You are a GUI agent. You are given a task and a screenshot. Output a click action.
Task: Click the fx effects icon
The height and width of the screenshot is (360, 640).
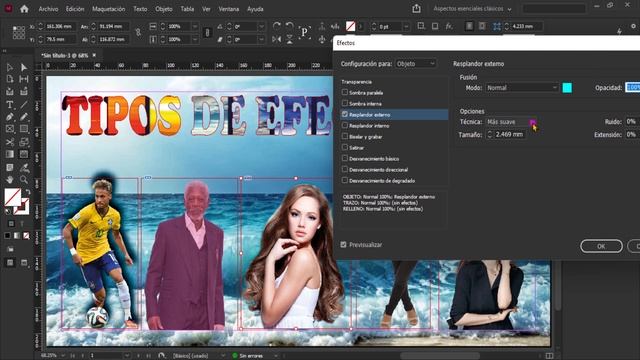click(x=449, y=26)
